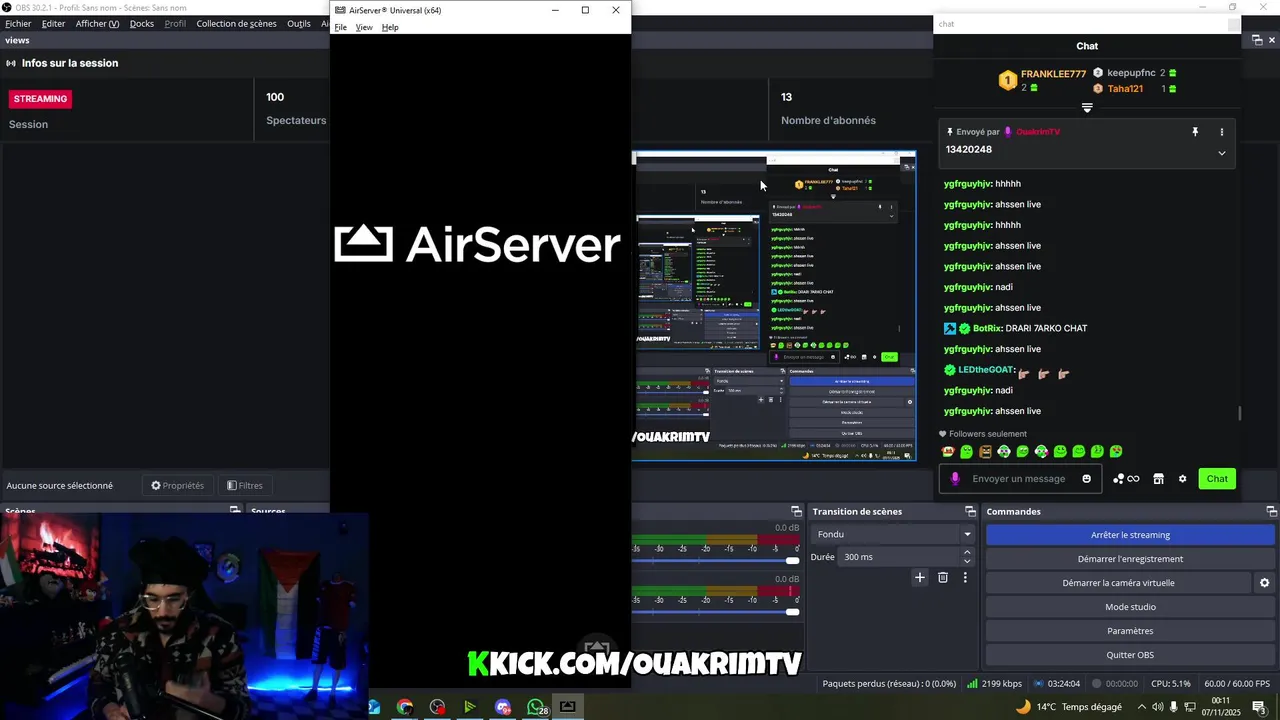Click 'Quitter OBS' button
The image size is (1280, 720).
pos(1130,655)
